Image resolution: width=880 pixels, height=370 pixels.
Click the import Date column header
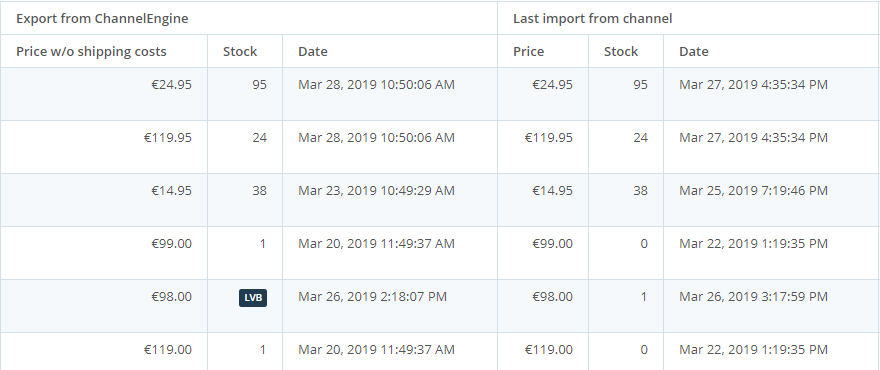pyautogui.click(x=694, y=52)
